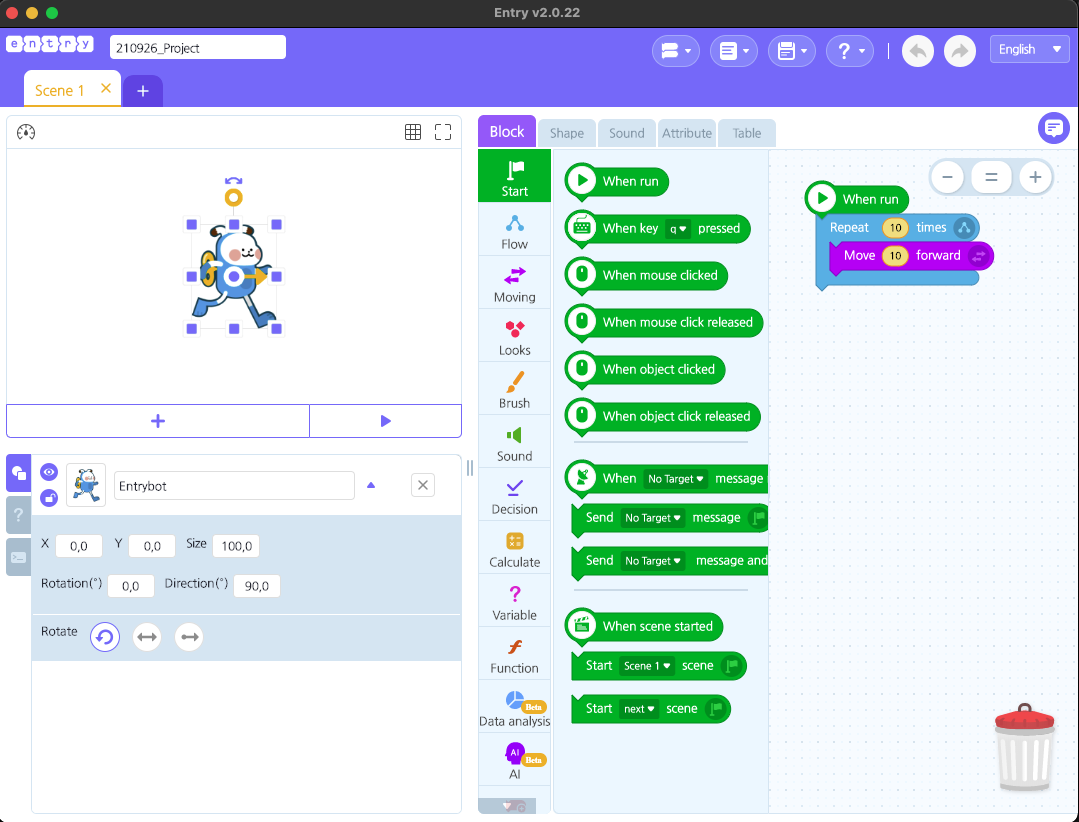1079x822 pixels.
Task: Click the trash can in workspace
Action: [1025, 747]
